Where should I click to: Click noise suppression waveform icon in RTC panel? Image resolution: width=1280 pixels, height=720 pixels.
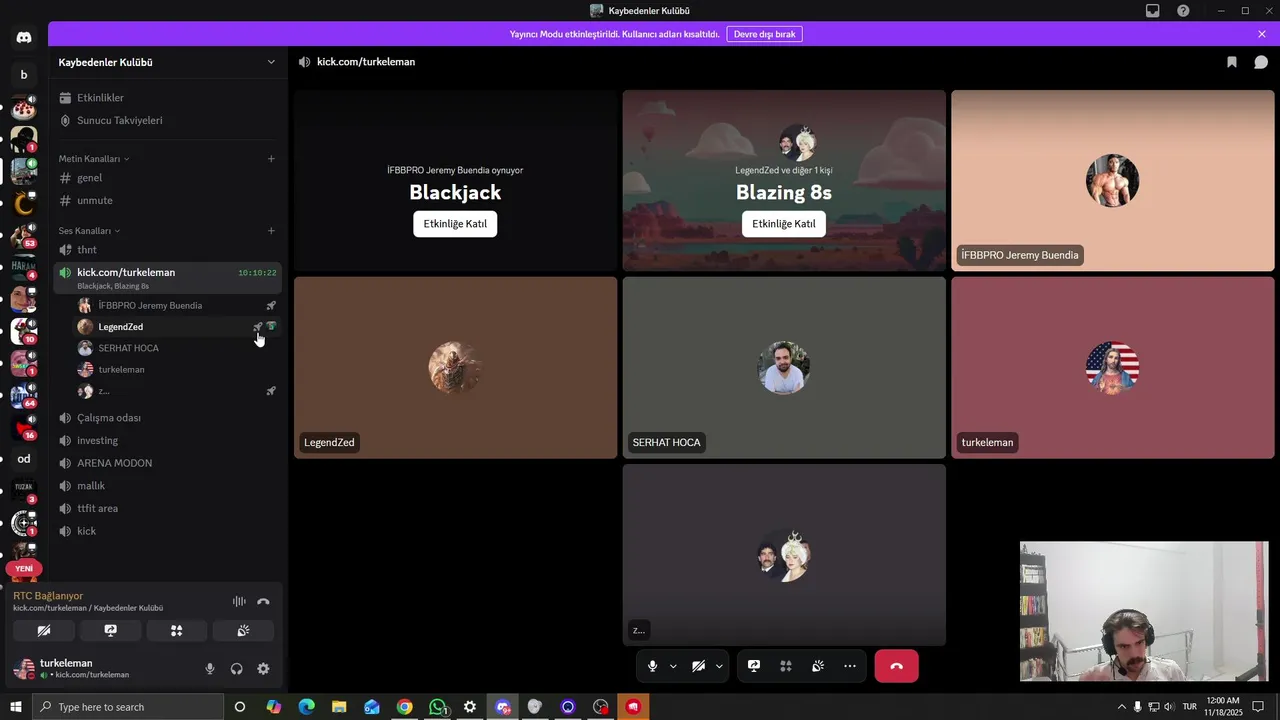click(x=239, y=601)
